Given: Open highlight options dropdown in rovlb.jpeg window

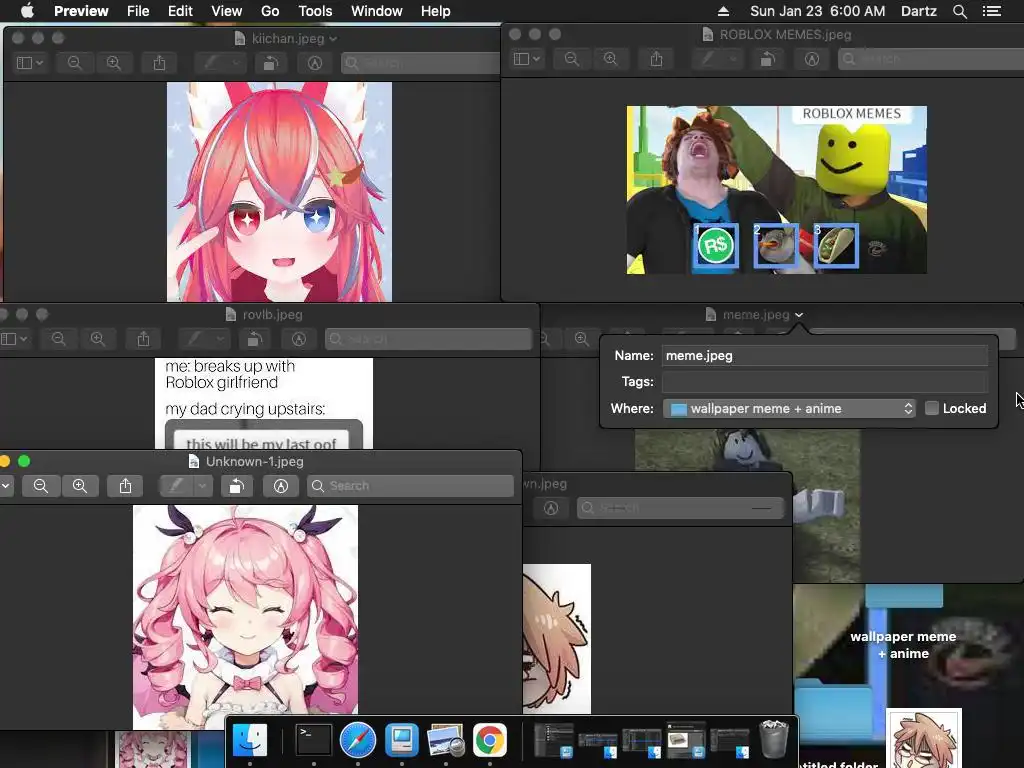Looking at the screenshot, I should [220, 339].
